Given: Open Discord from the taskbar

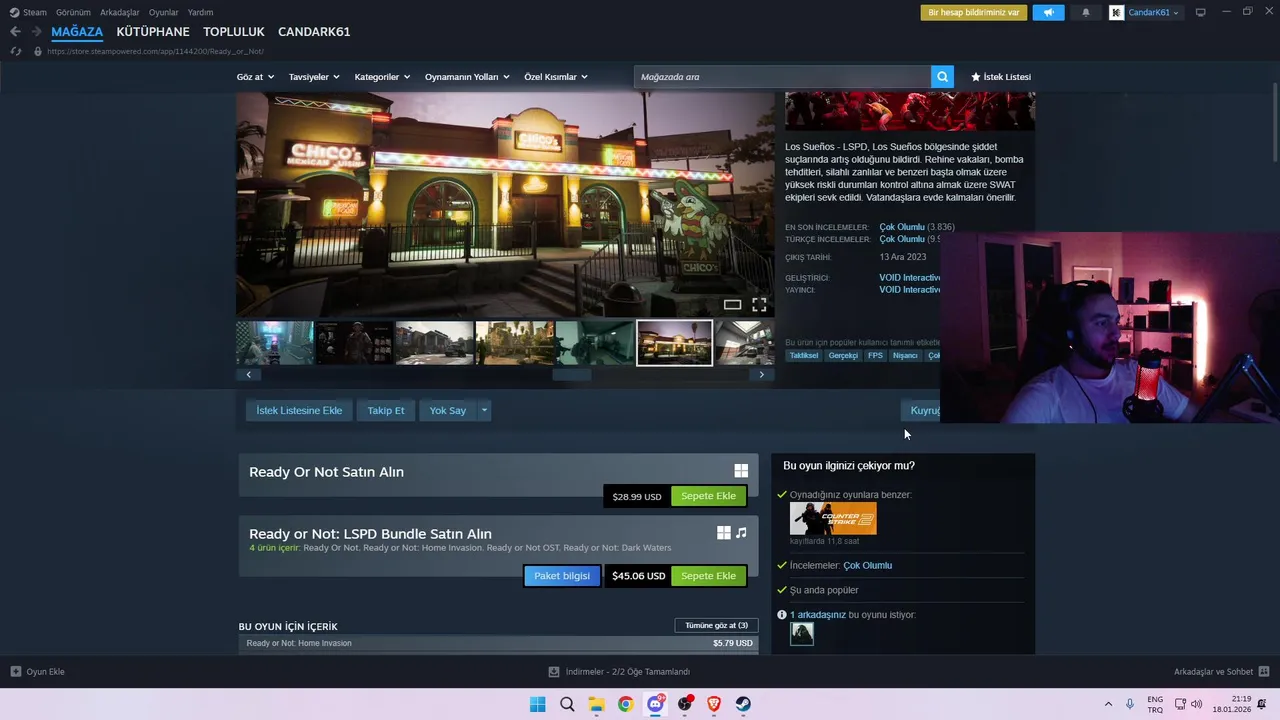Looking at the screenshot, I should pyautogui.click(x=655, y=704).
